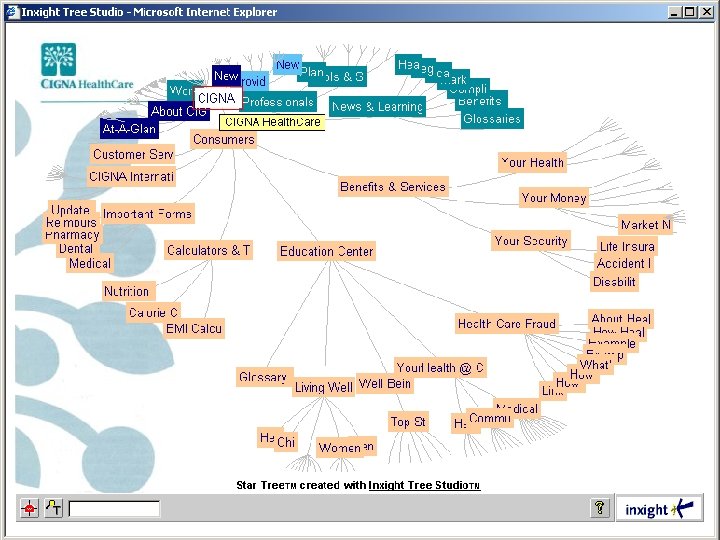Select the Nutrition node
720x540 pixels.
129,292
